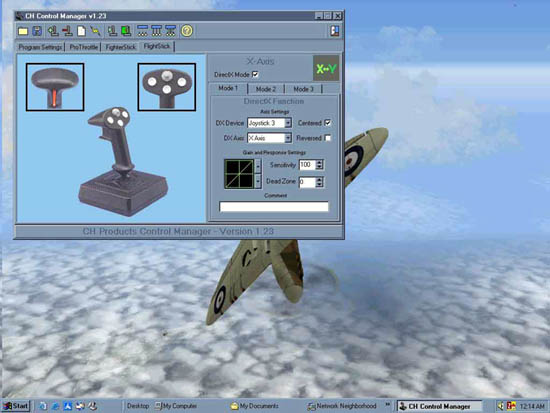Viewport: 550px width, 413px height.
Task: Click the bright green joystick toolbar icon
Action: point(126,31)
